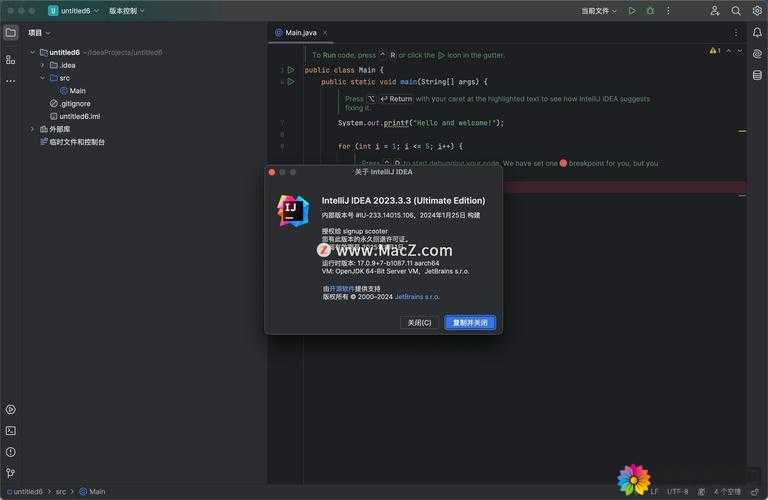Click untitled6 breadcrumb in status bar
Image resolution: width=768 pixels, height=500 pixels.
[28, 492]
